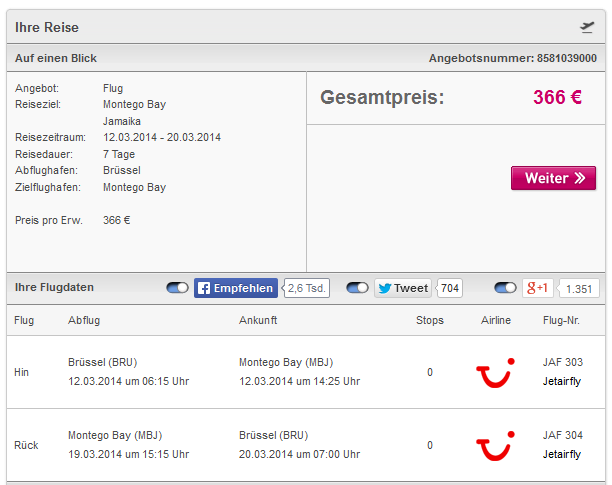Click the 2,6 Tsd. Facebook count bubble

click(x=306, y=288)
